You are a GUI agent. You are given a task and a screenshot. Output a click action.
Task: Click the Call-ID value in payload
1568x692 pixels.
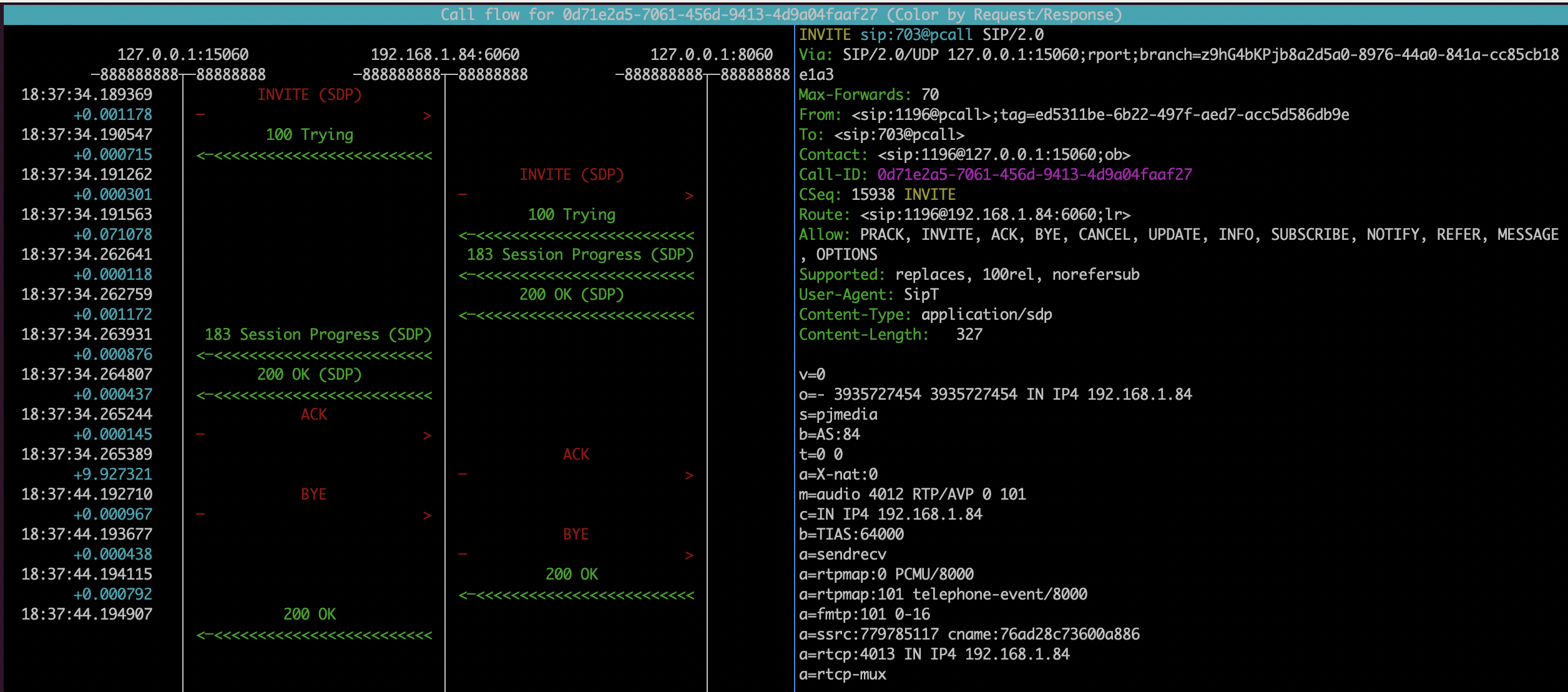pyautogui.click(x=1034, y=175)
